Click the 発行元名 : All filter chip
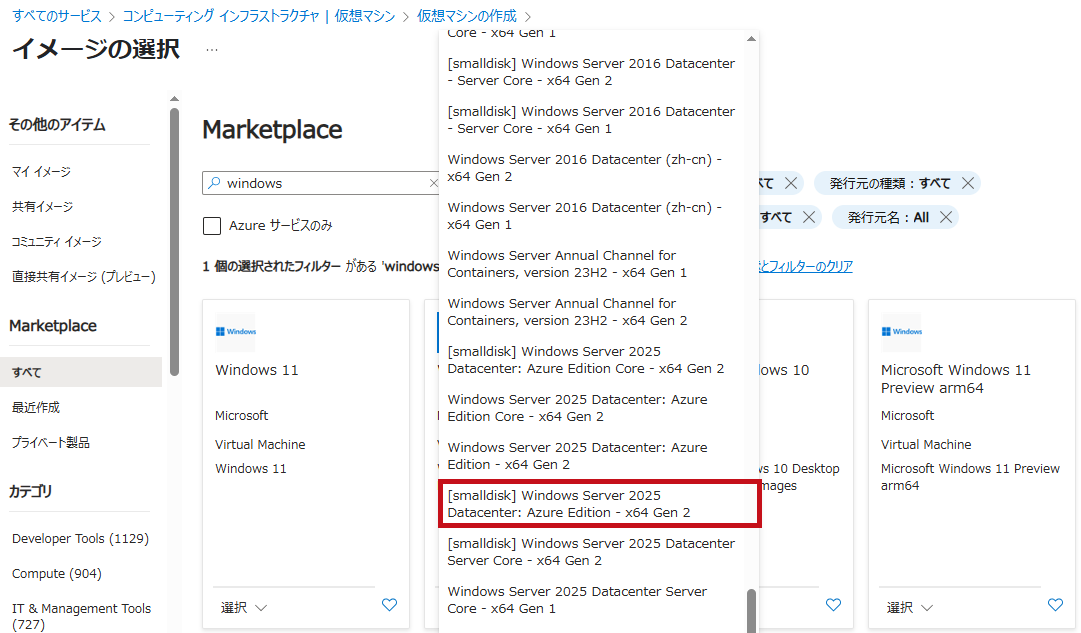 pyautogui.click(x=895, y=217)
